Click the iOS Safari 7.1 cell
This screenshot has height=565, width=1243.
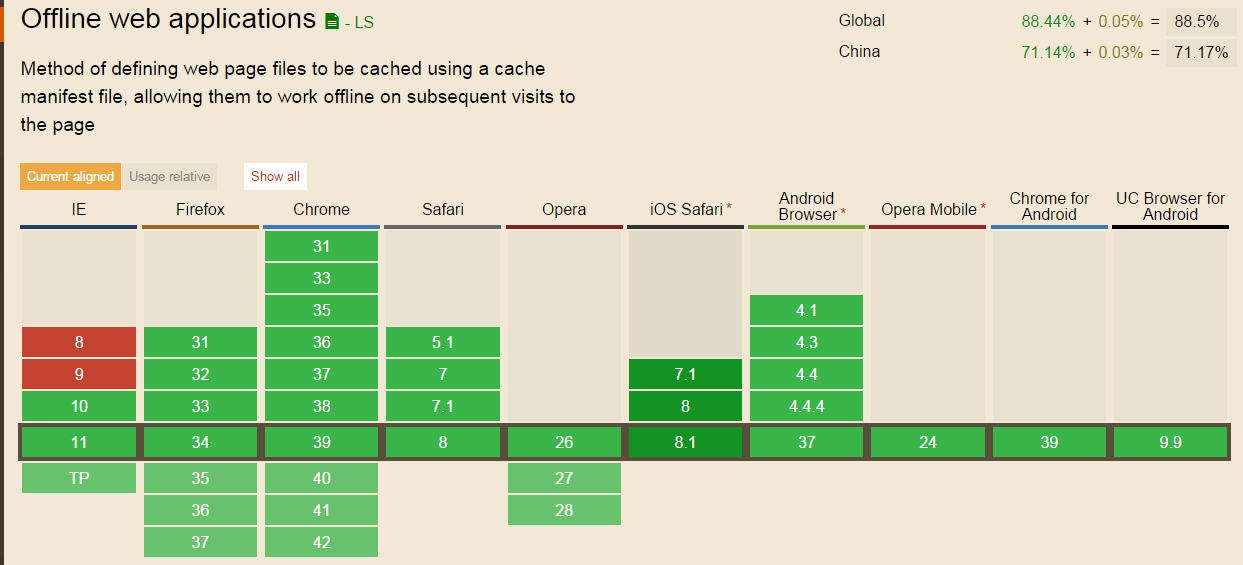tap(685, 374)
